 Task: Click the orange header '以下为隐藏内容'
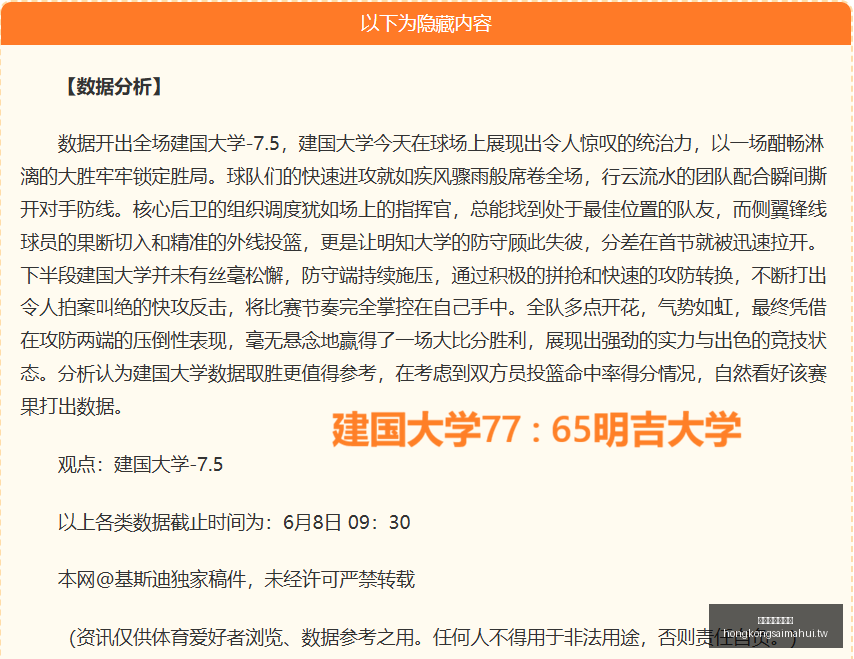pyautogui.click(x=426, y=23)
